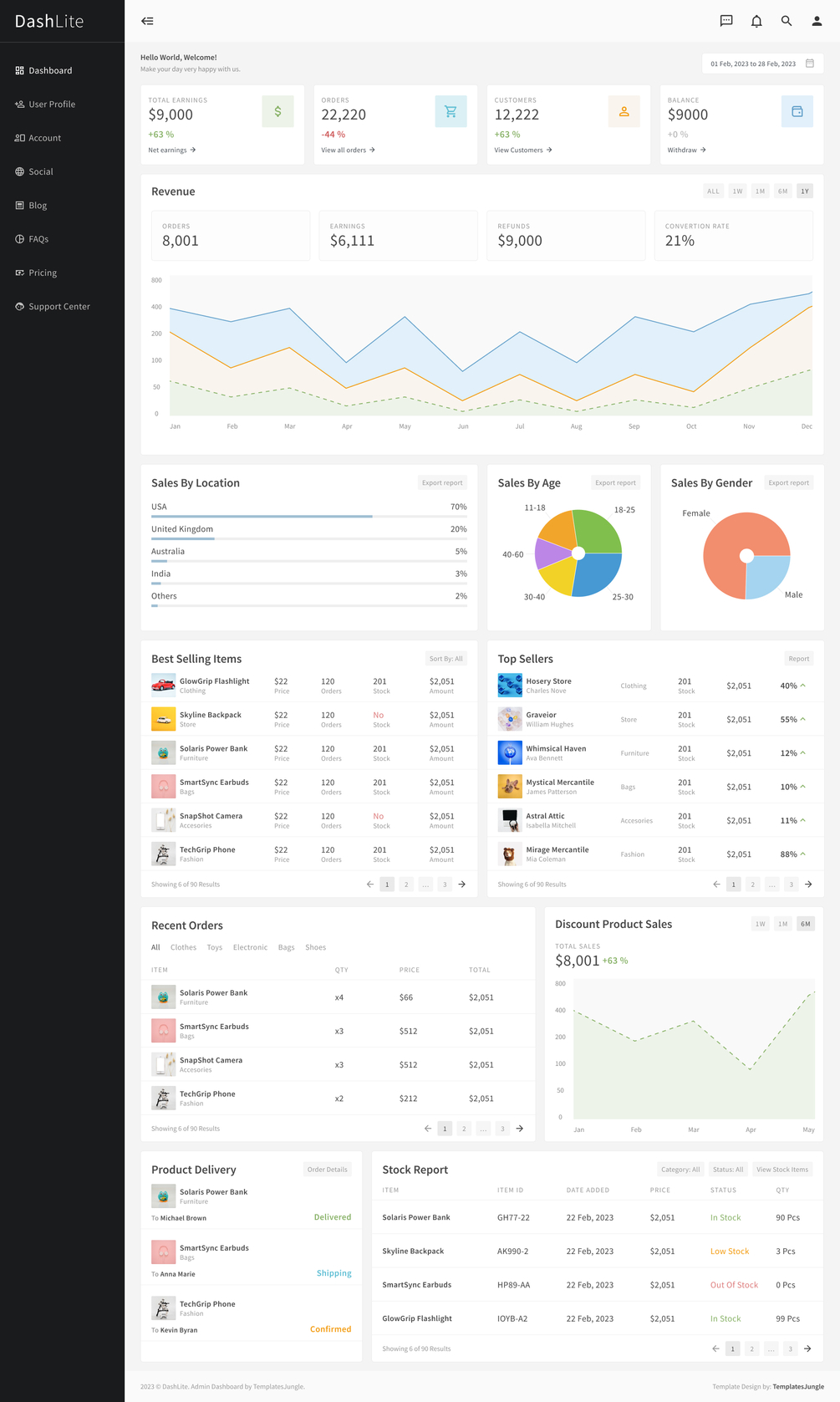
Task: Go to next page in Best Selling Items
Action: (462, 885)
